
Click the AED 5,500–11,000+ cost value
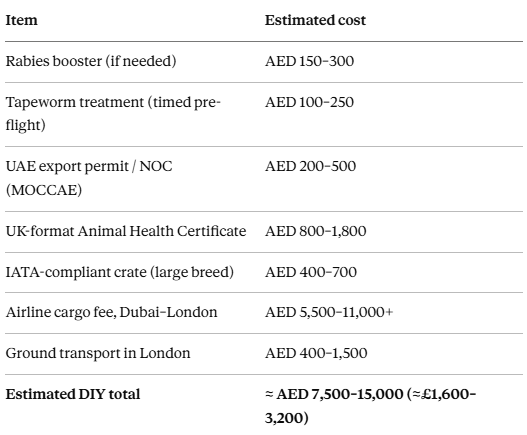point(329,312)
